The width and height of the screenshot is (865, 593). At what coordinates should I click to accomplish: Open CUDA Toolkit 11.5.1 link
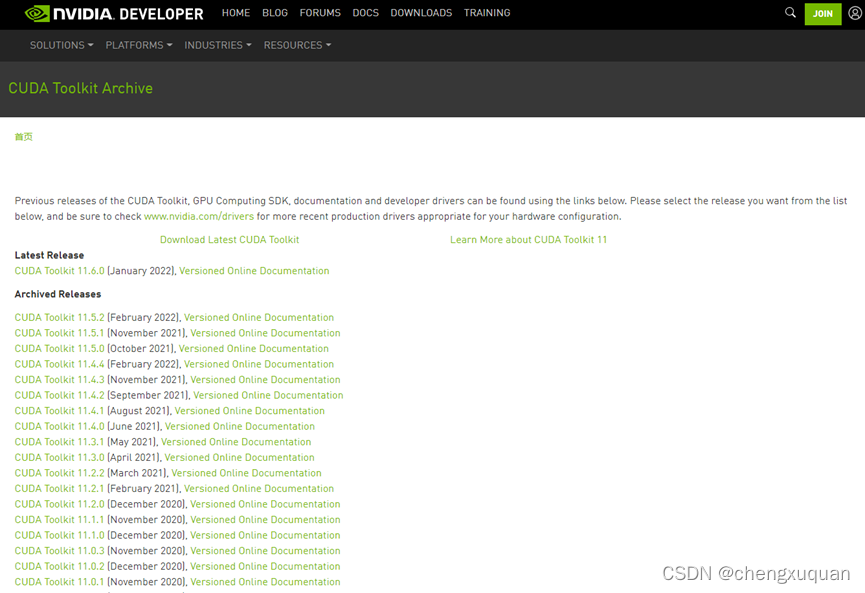[59, 333]
